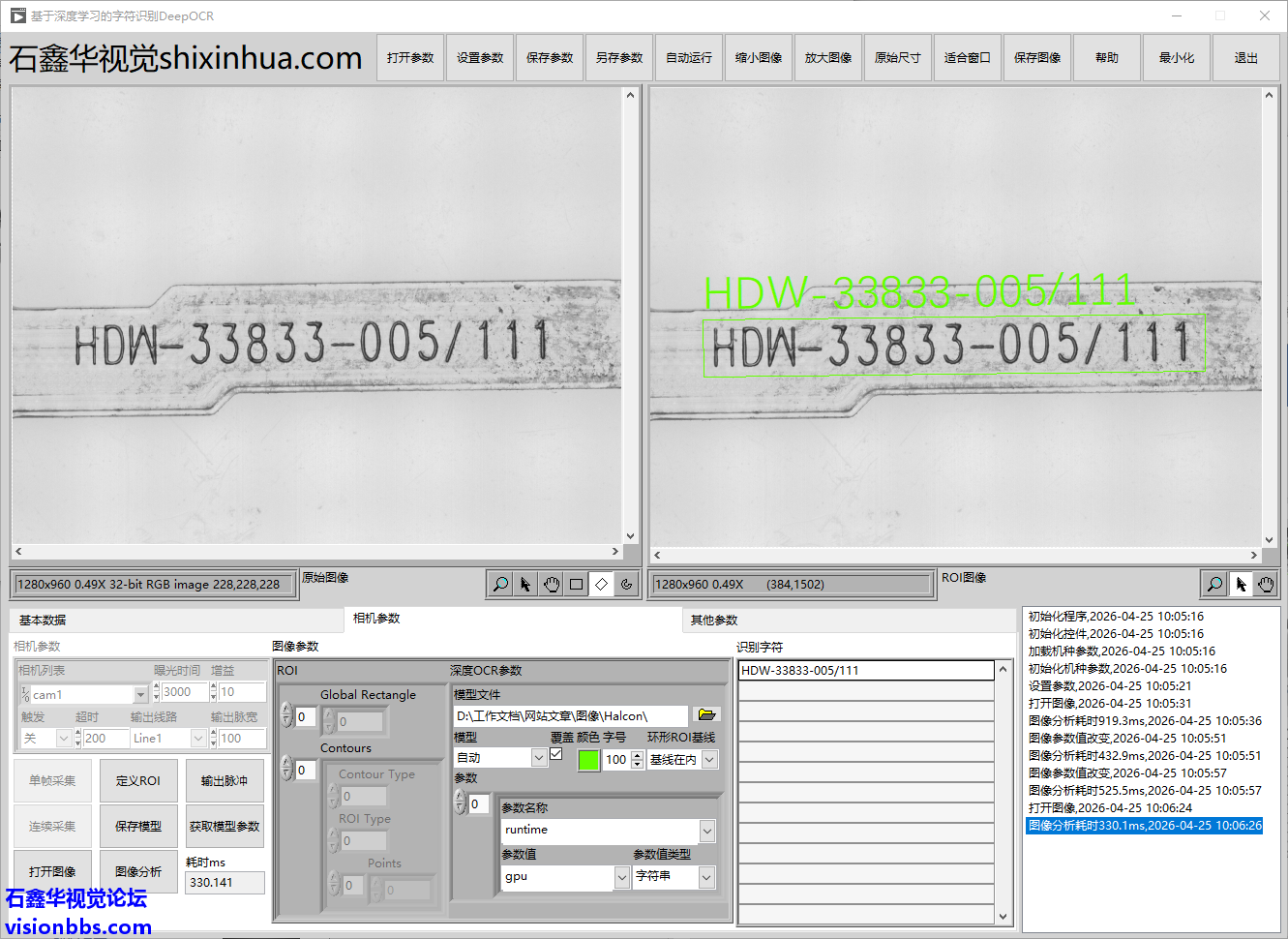This screenshot has width=1288, height=939.
Task: Select the pan hand tool under ROI image
Action: point(1266,584)
